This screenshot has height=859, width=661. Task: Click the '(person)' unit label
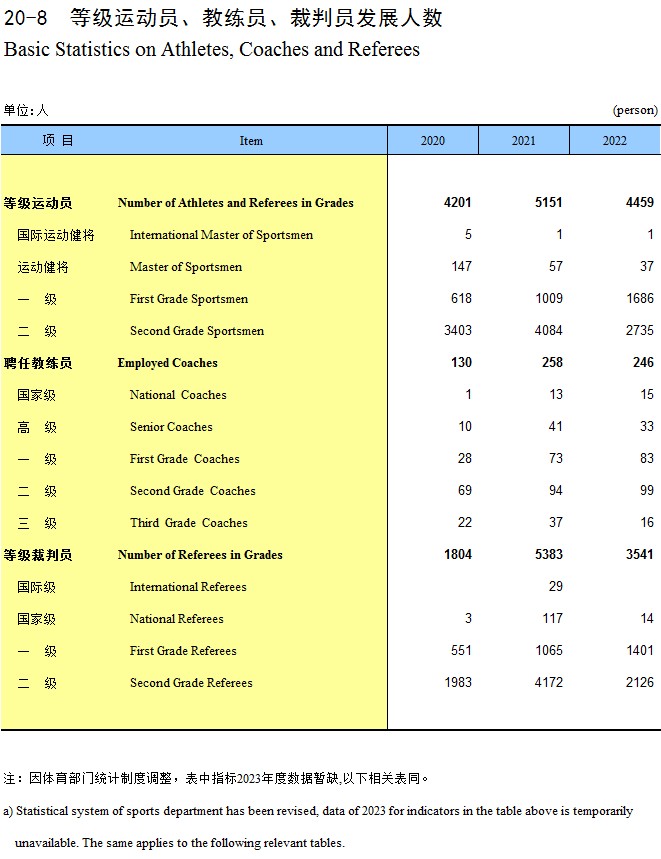click(635, 110)
